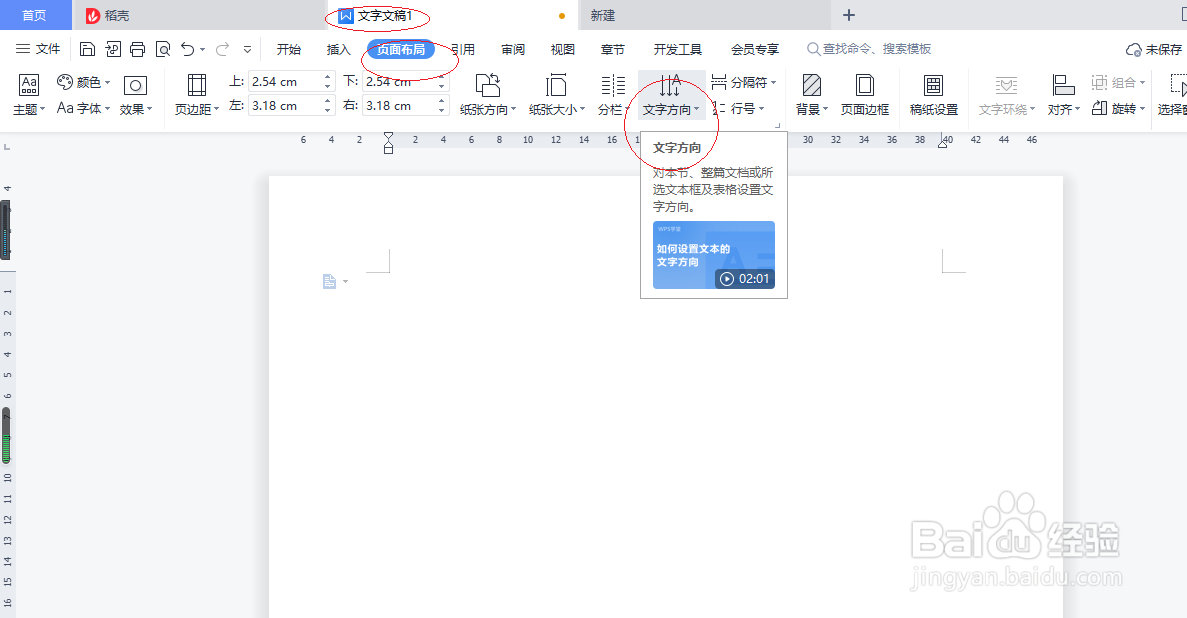
Task: Open the 分栏 columns tool
Action: [614, 95]
